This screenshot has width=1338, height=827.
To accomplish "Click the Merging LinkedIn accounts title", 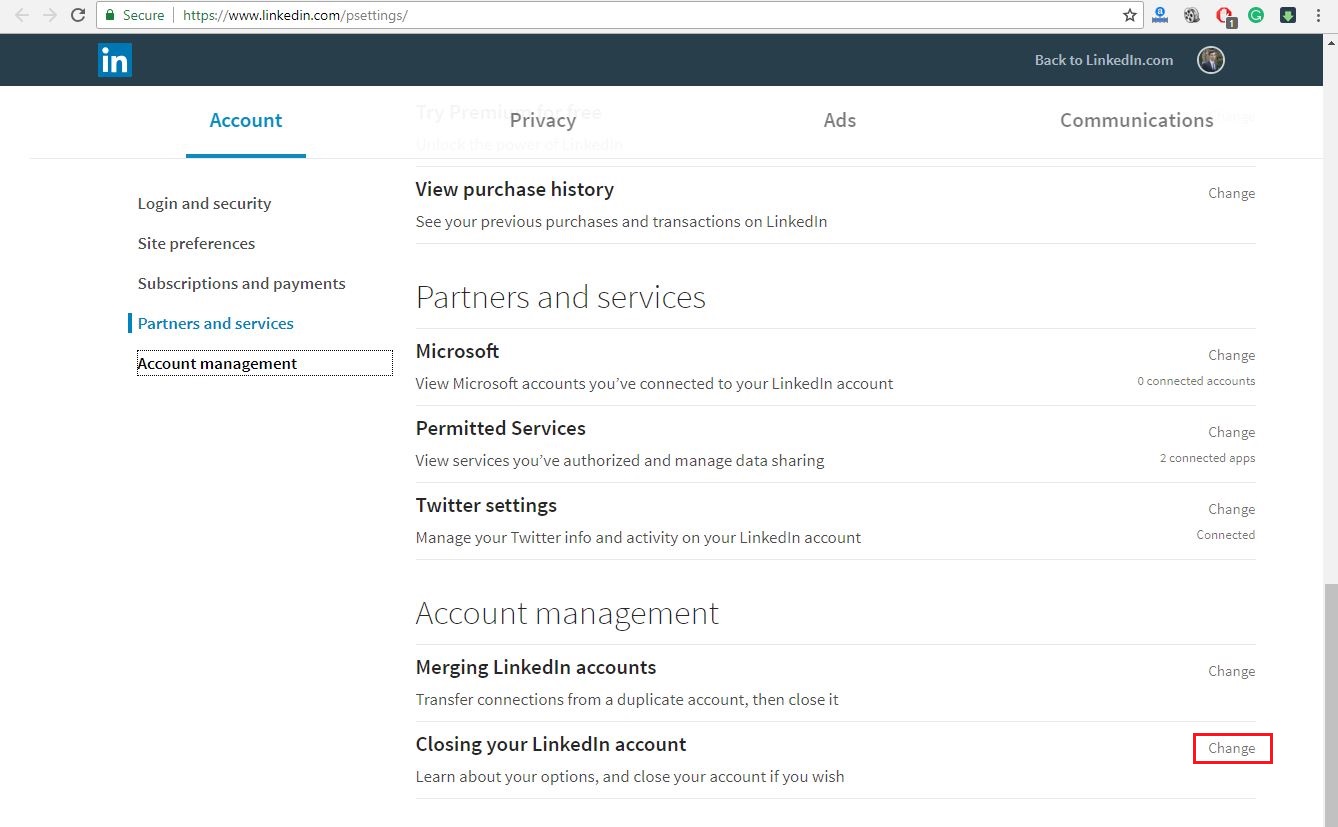I will 536,668.
